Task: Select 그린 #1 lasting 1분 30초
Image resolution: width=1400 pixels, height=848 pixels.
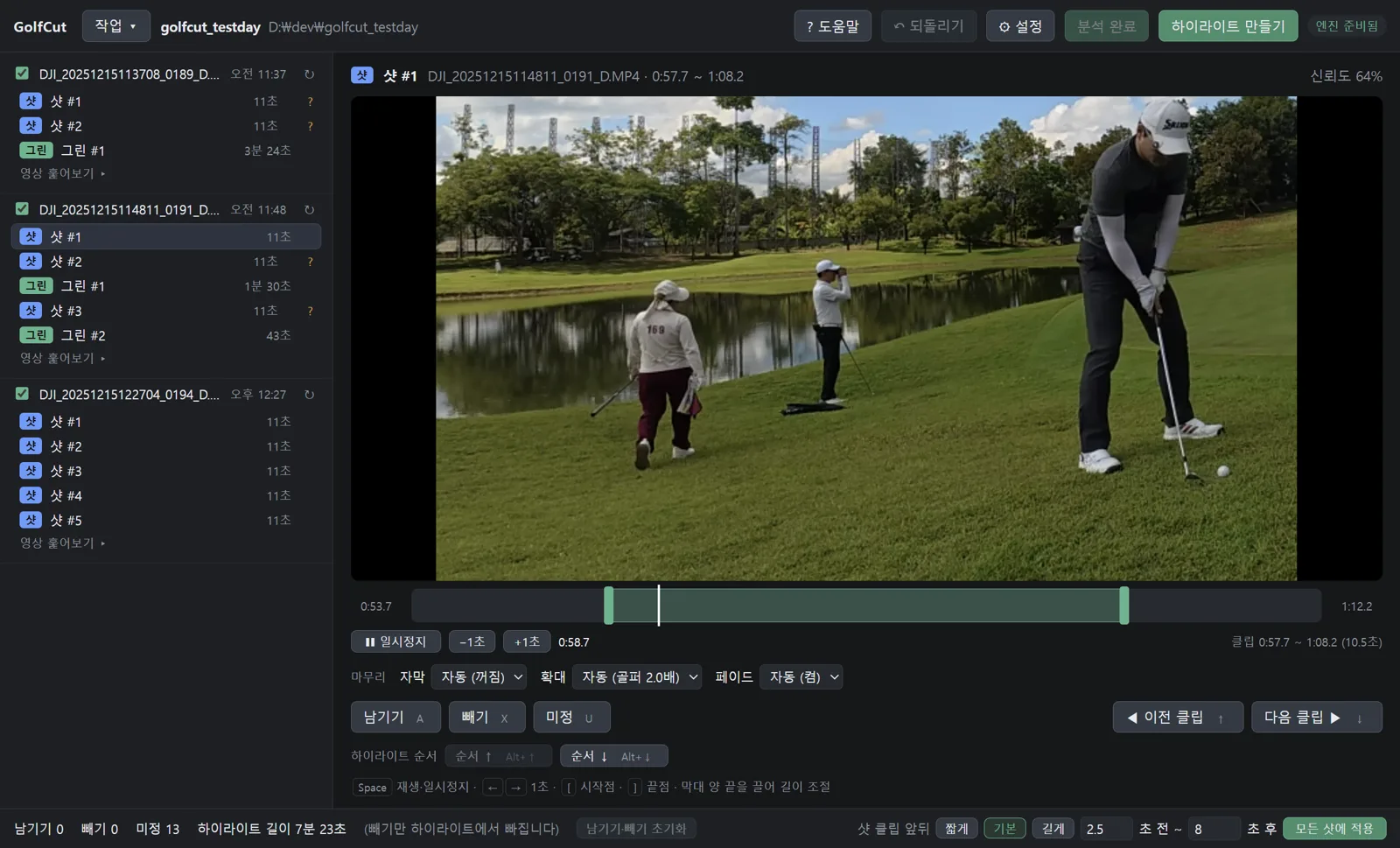Action: point(166,286)
